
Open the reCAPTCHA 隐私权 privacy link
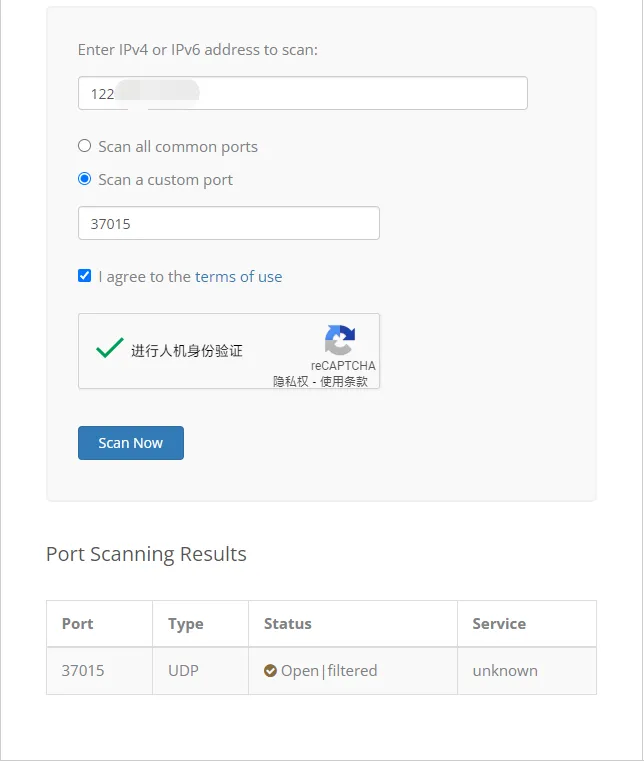(291, 381)
